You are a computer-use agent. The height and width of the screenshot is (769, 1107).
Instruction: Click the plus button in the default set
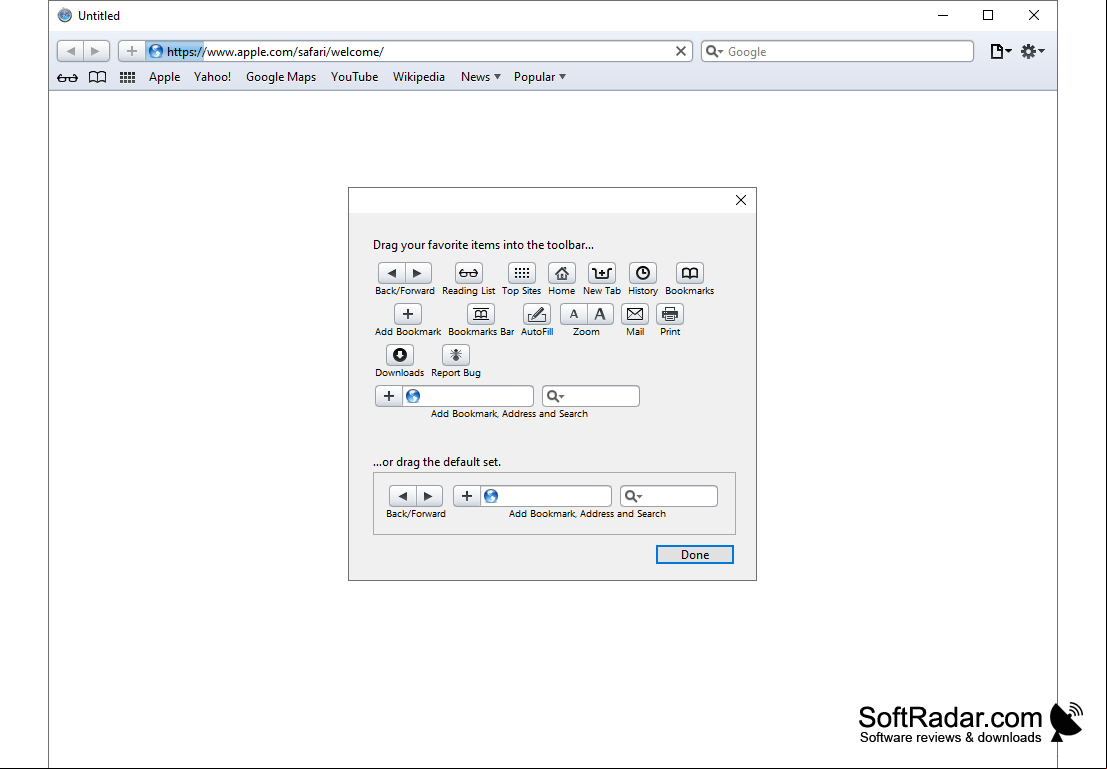(467, 496)
